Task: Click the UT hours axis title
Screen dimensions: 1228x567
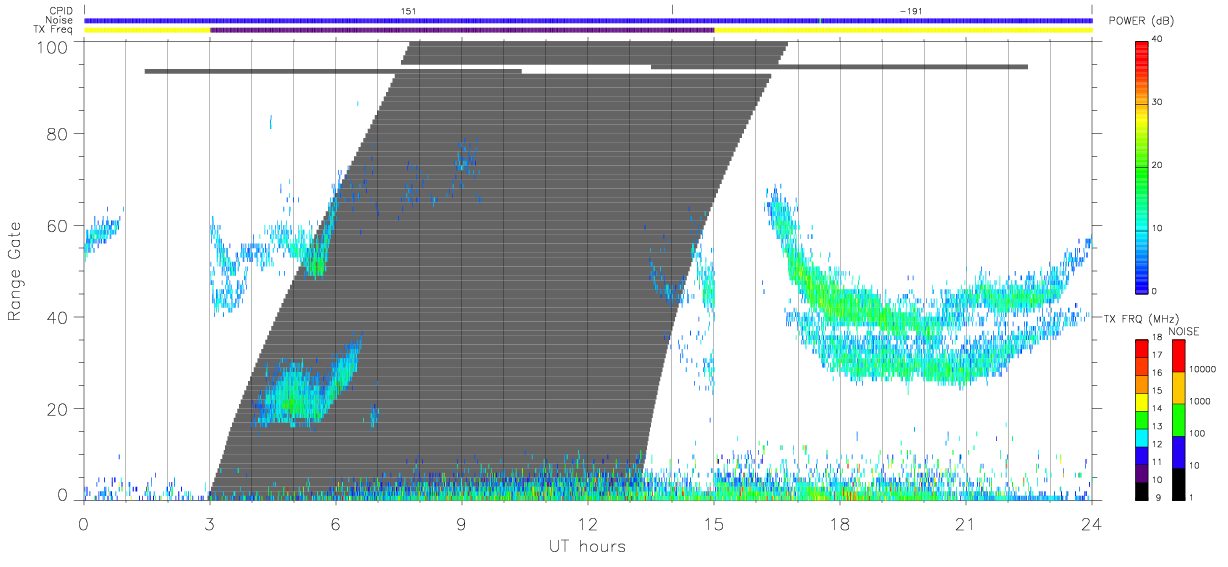Action: (587, 546)
